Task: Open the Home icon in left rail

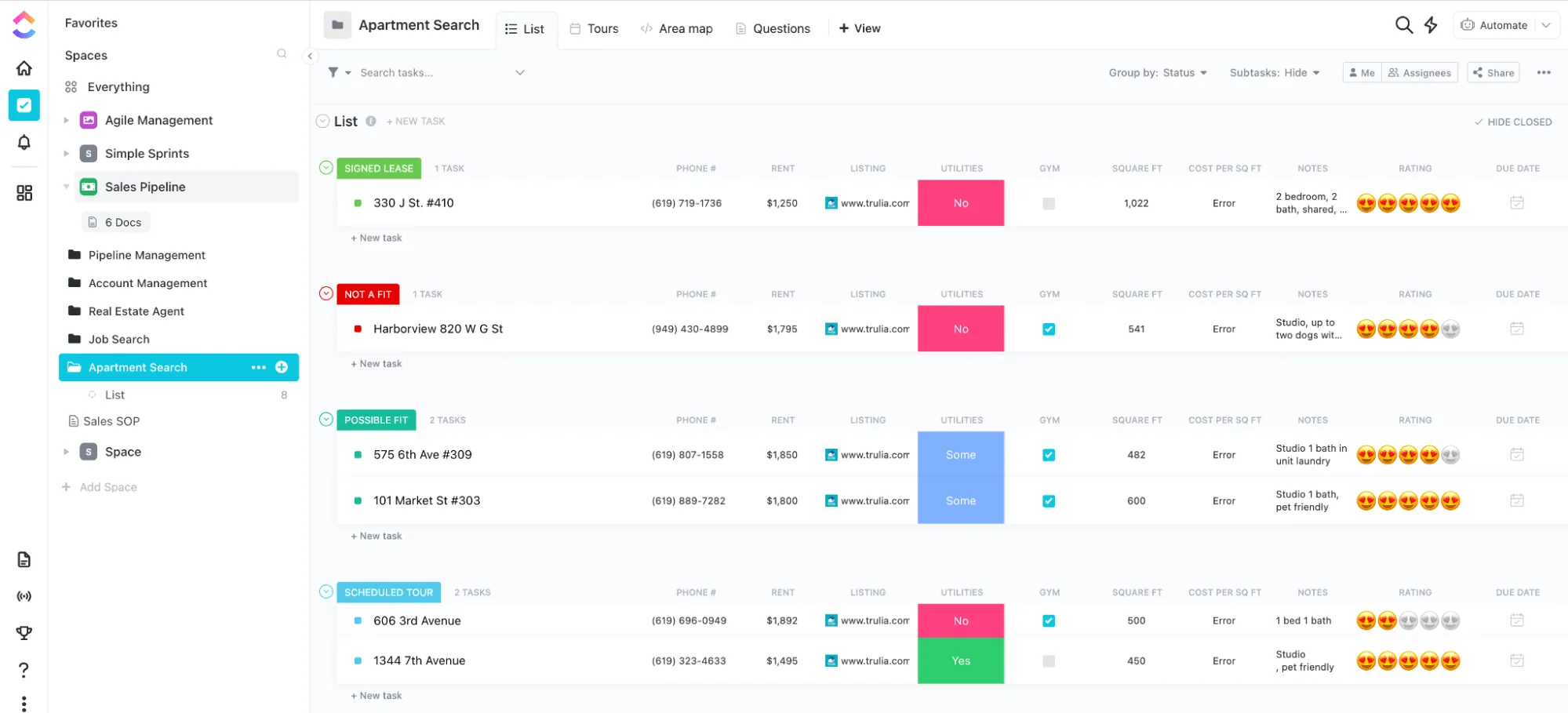Action: pos(24,68)
